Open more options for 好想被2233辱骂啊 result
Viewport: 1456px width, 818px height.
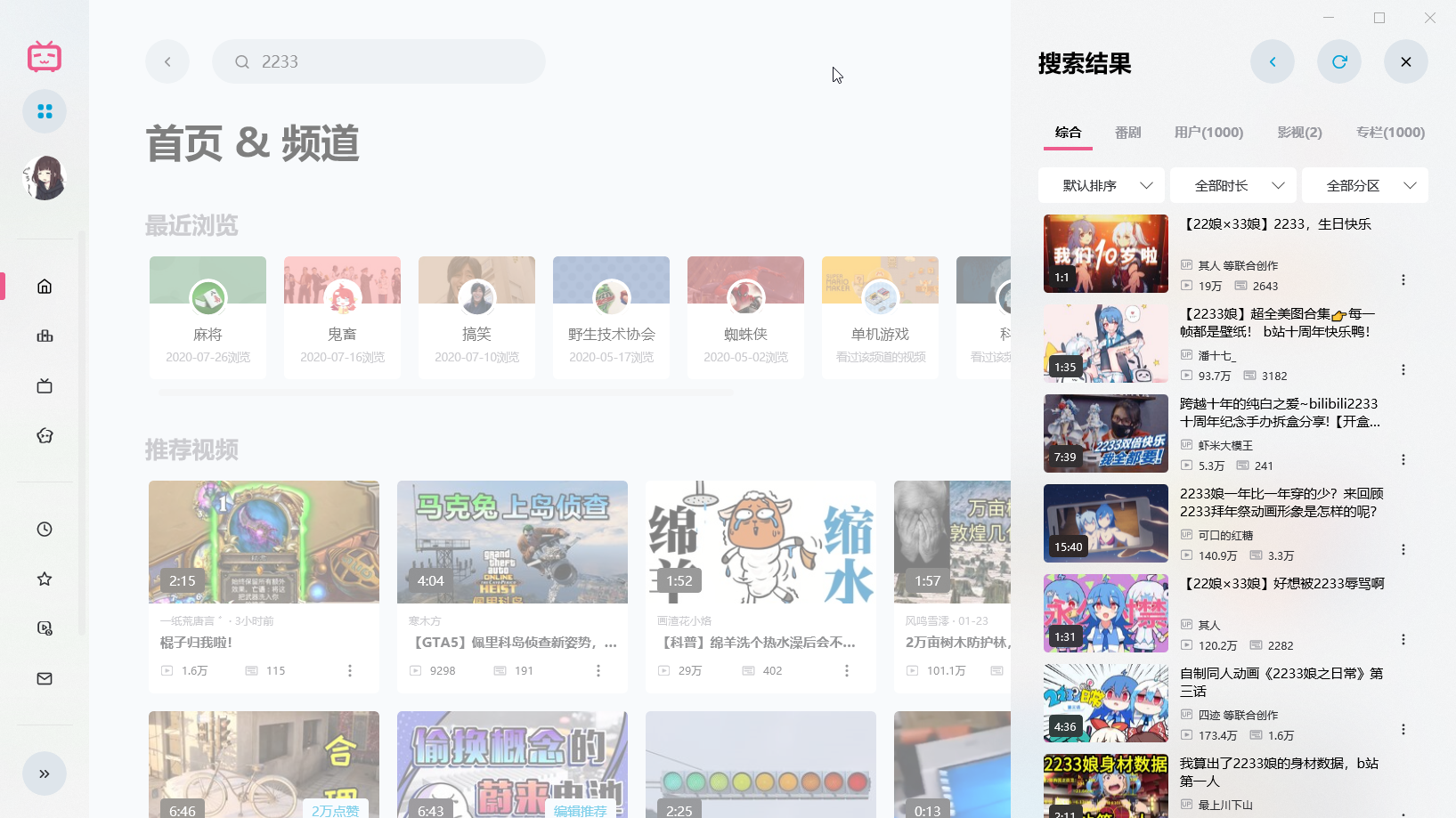[1403, 640]
